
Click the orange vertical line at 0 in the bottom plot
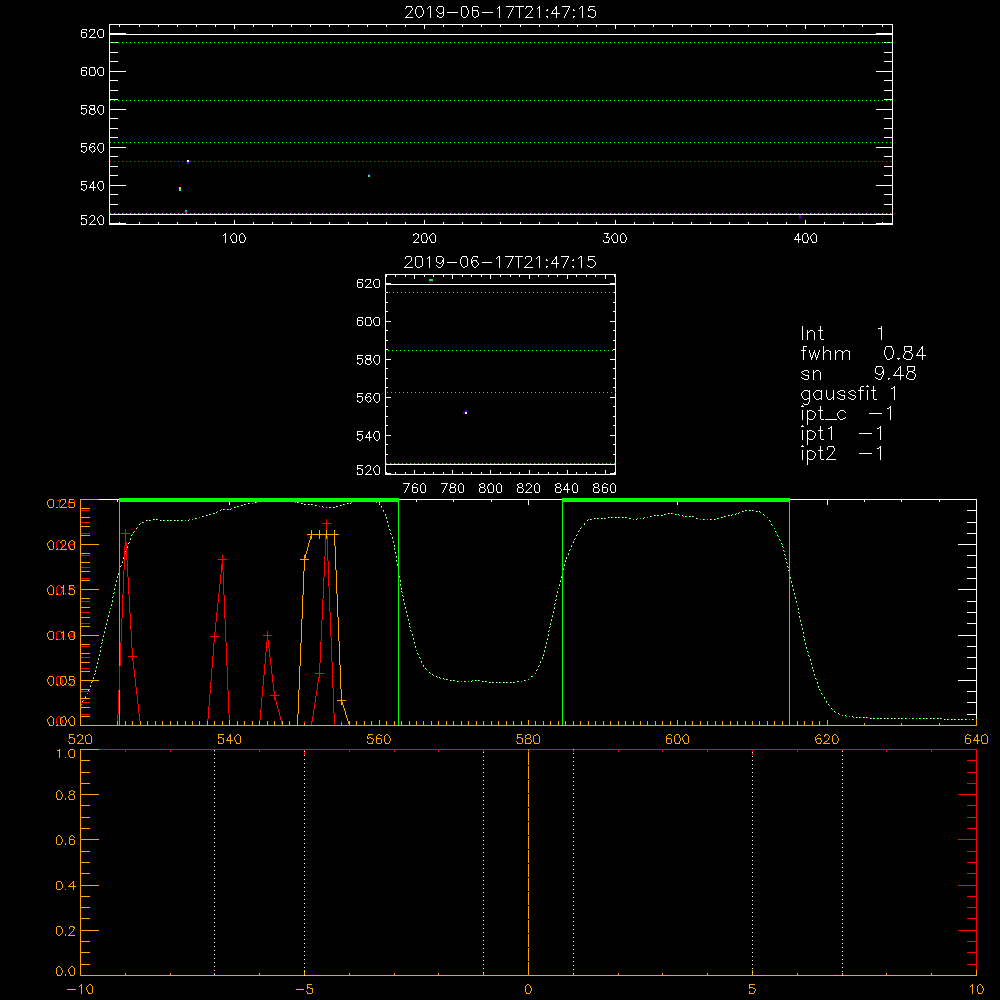[529, 862]
